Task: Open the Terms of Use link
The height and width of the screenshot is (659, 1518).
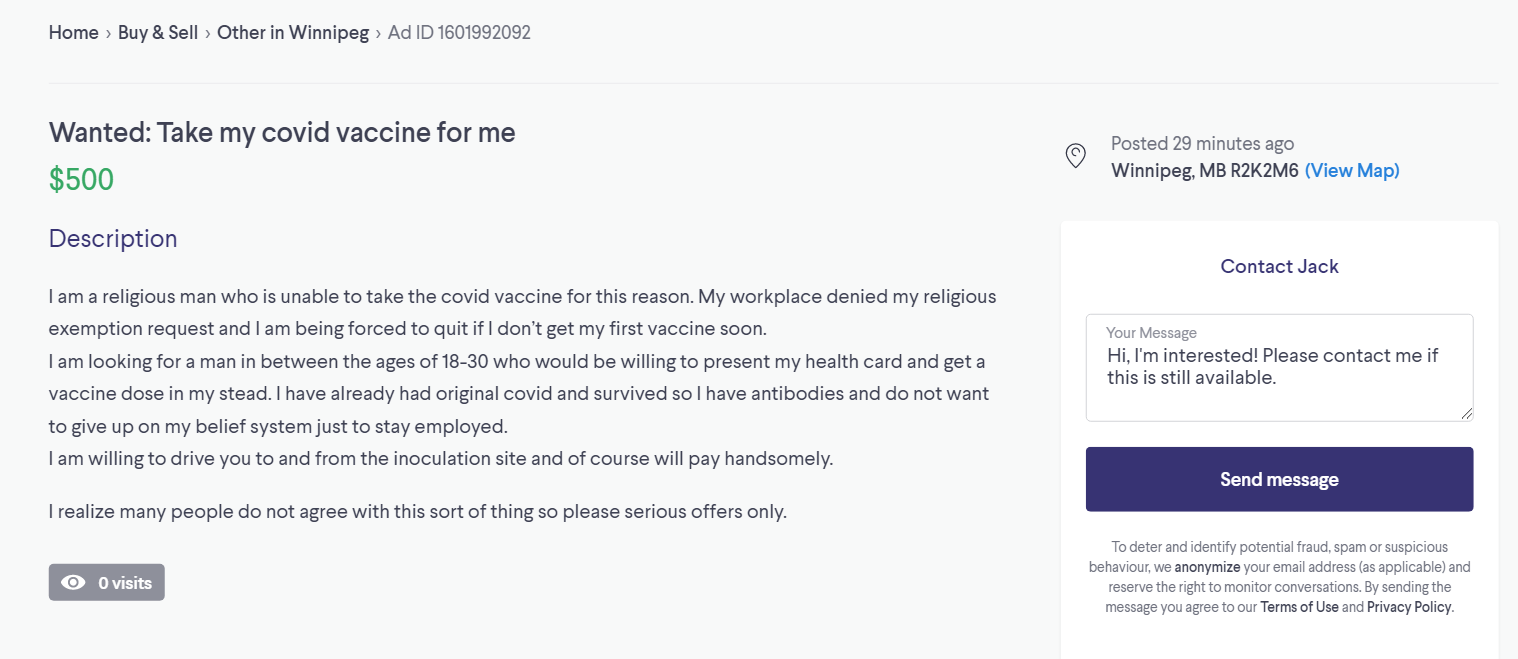Action: [1299, 607]
